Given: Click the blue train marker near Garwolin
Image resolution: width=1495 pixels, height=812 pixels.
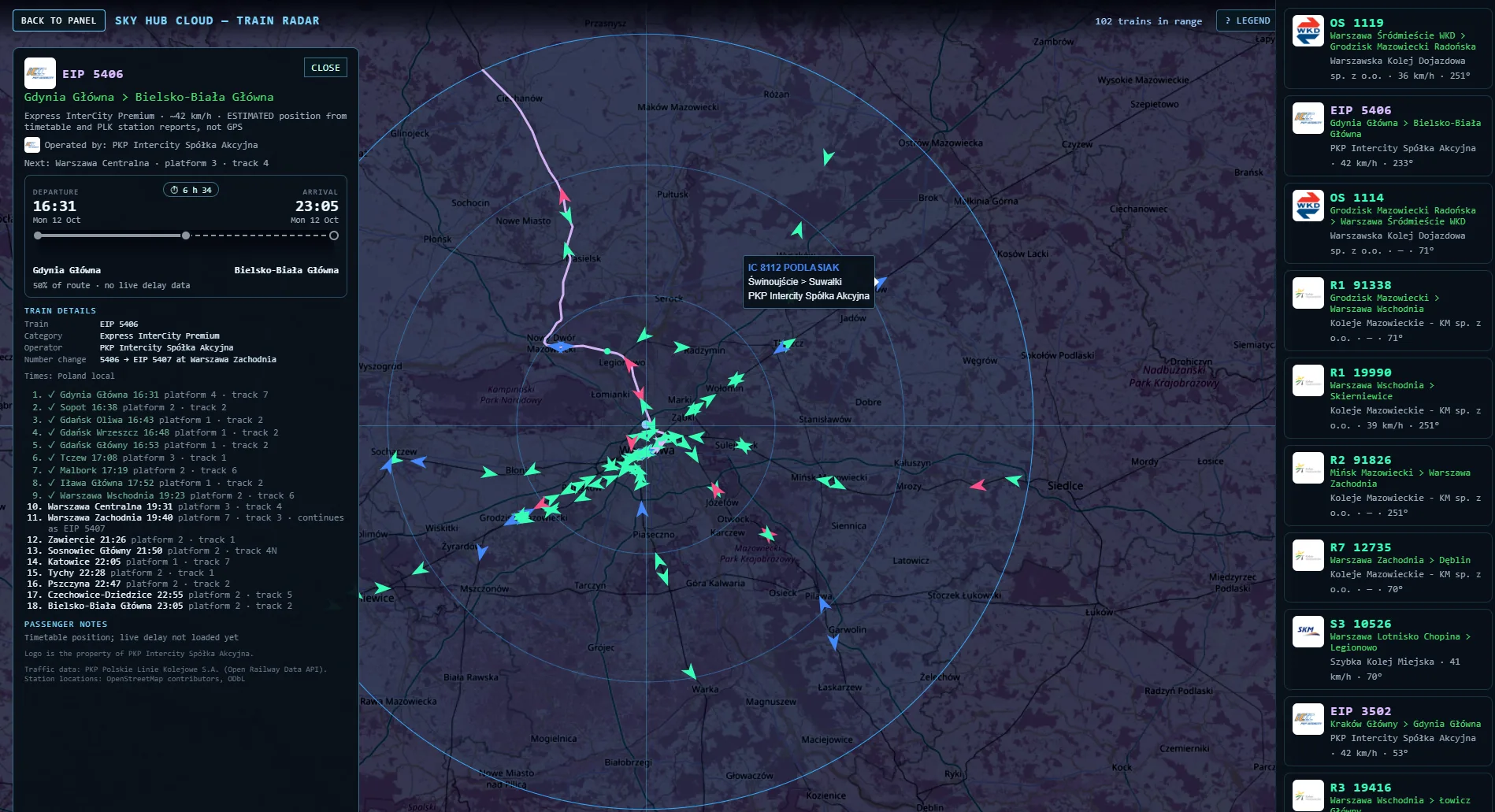Looking at the screenshot, I should (834, 643).
